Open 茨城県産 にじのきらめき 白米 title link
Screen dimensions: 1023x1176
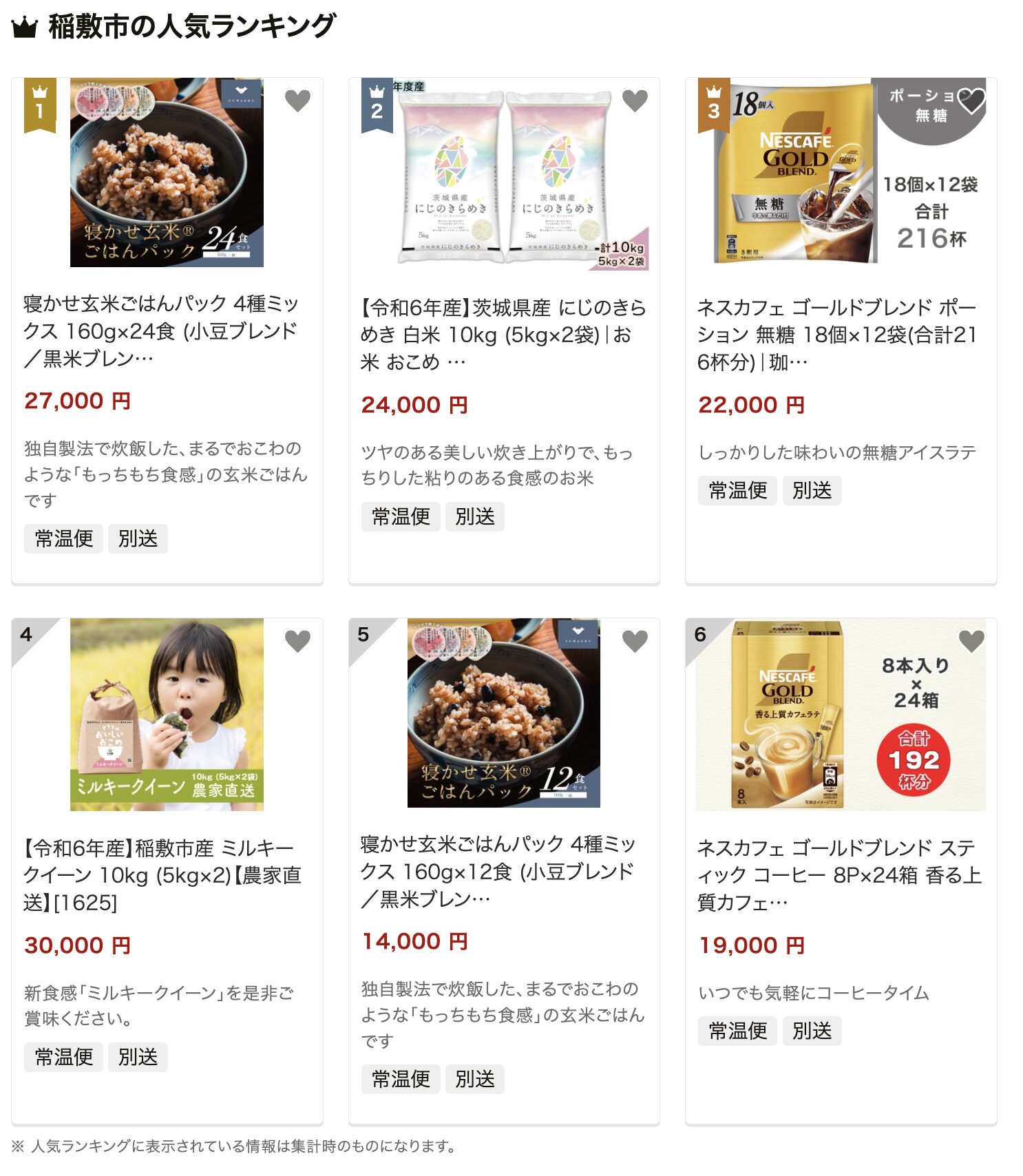pos(503,335)
